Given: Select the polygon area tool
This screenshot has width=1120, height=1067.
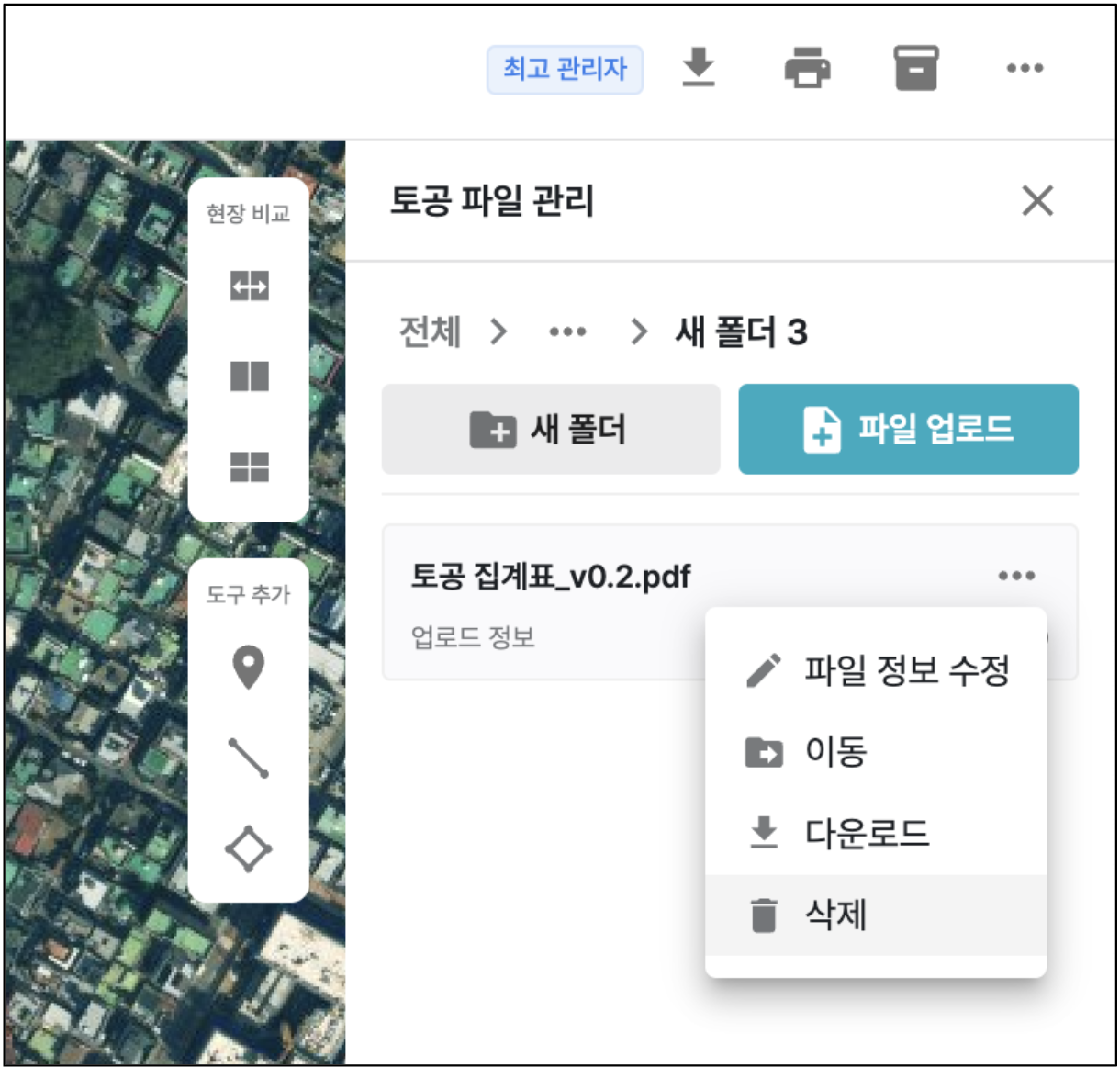Looking at the screenshot, I should [x=249, y=848].
